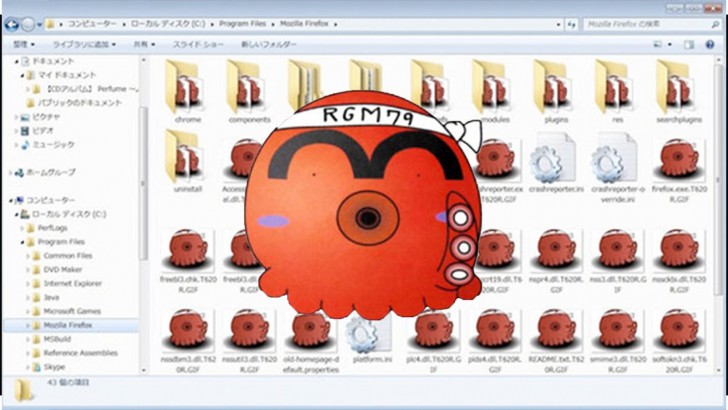The height and width of the screenshot is (410, 728).
Task: Open the view options dropdown arrow beside view icon
Action: point(670,45)
